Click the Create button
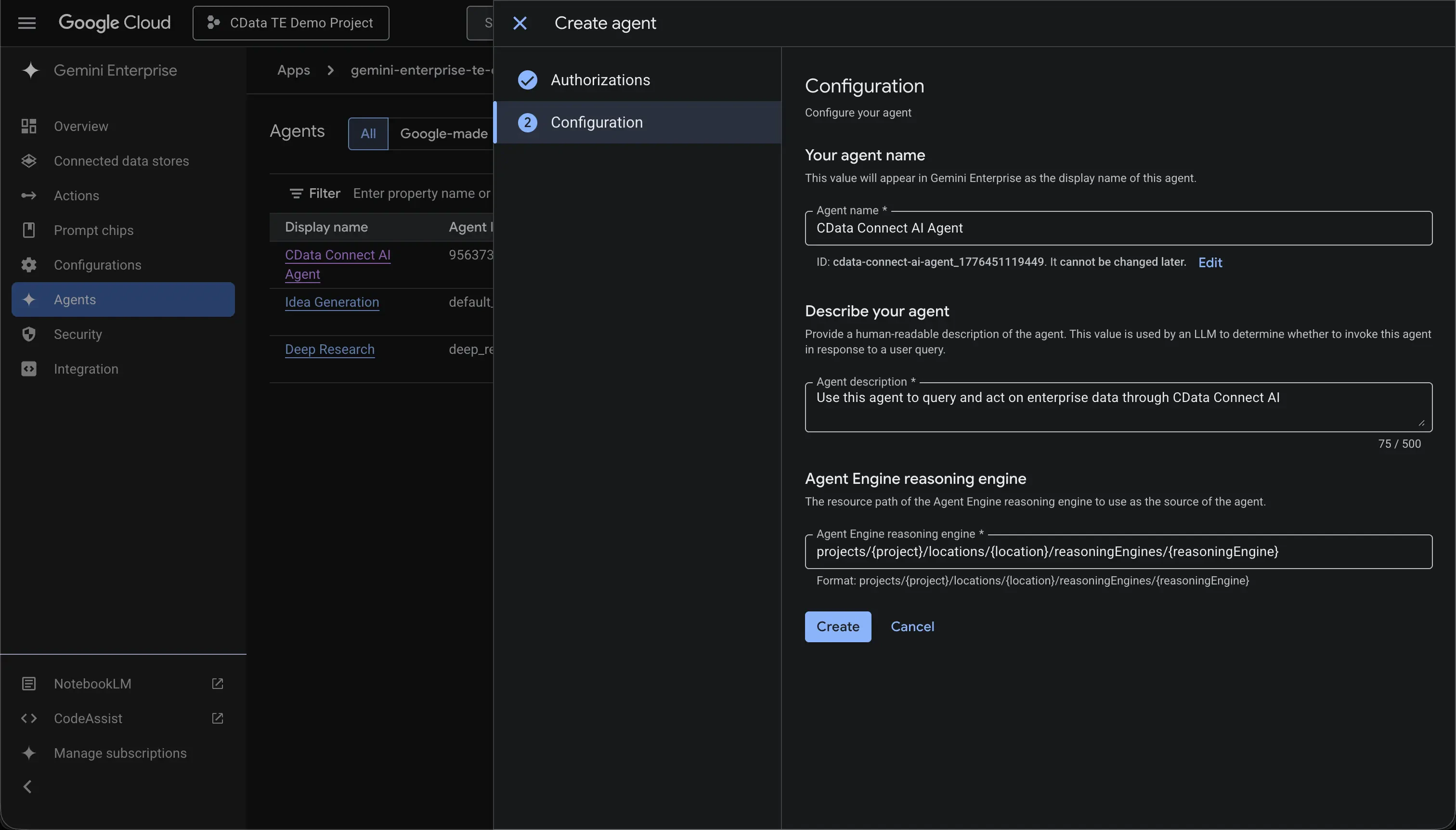 tap(837, 626)
